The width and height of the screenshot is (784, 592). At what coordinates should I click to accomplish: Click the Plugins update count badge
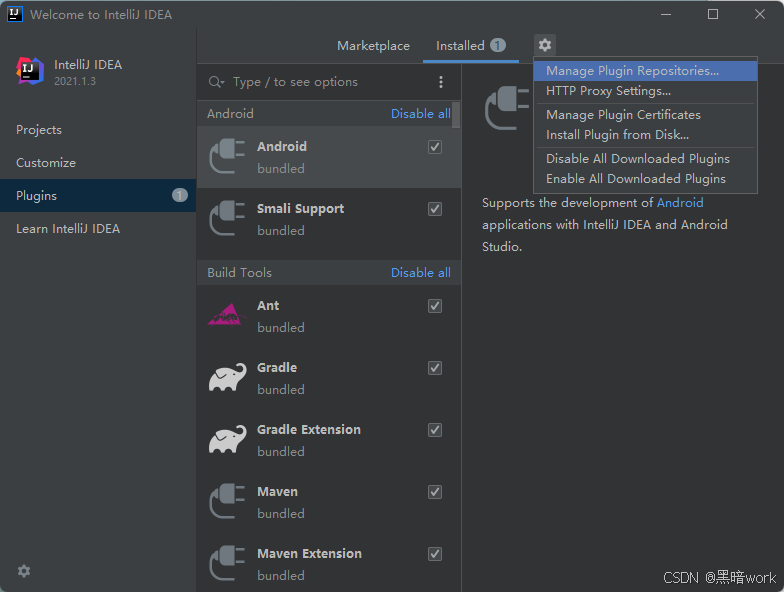coord(180,195)
